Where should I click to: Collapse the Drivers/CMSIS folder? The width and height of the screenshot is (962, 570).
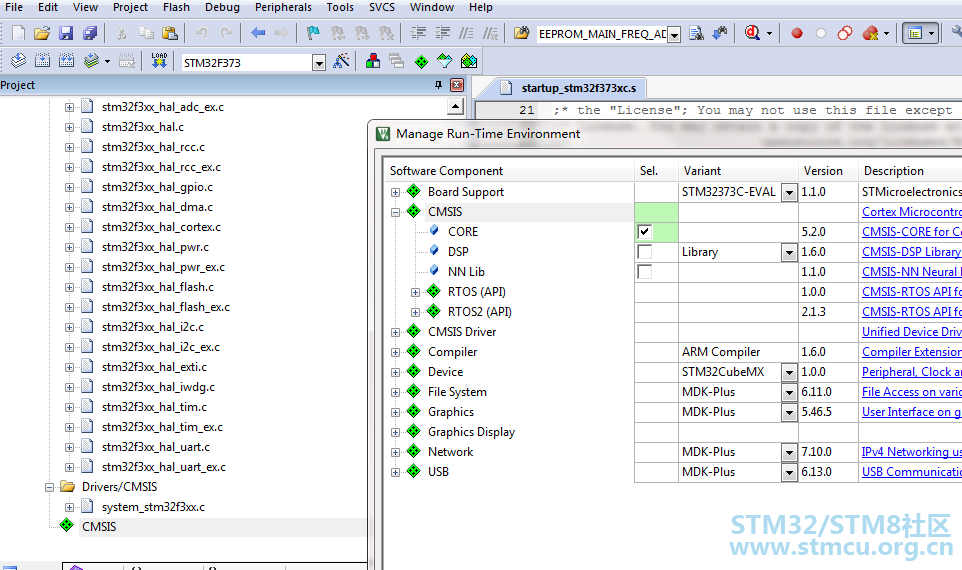click(x=49, y=487)
